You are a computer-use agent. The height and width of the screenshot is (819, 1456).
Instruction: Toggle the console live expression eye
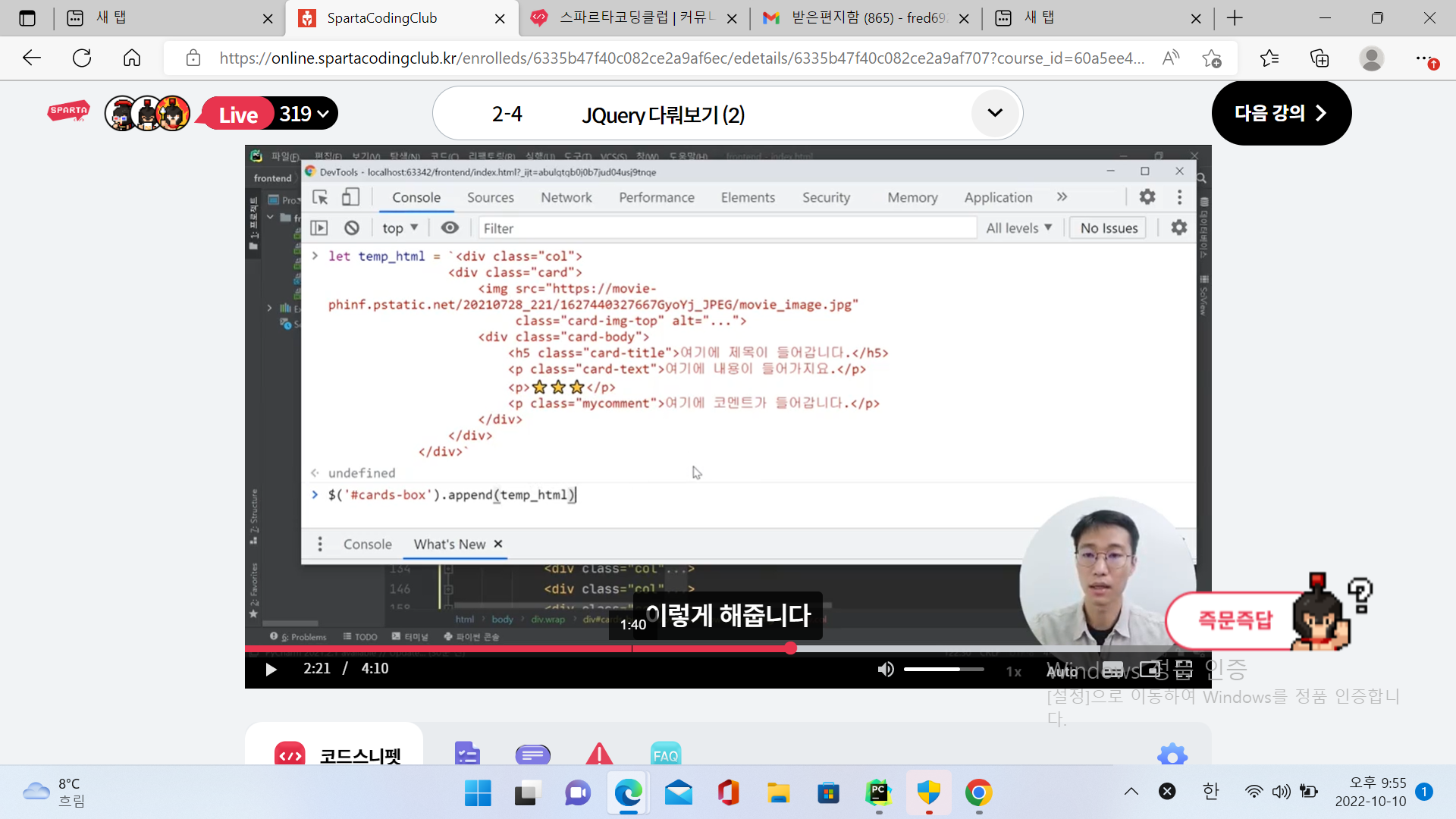[x=450, y=227]
